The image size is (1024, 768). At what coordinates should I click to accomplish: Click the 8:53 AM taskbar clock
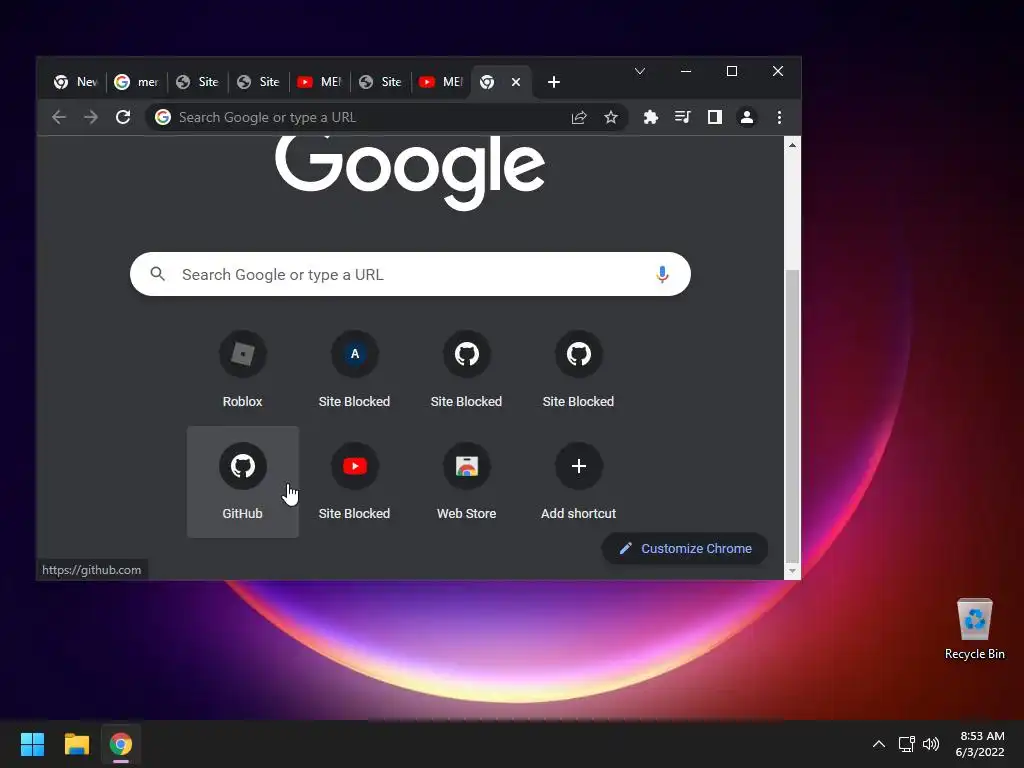point(980,744)
